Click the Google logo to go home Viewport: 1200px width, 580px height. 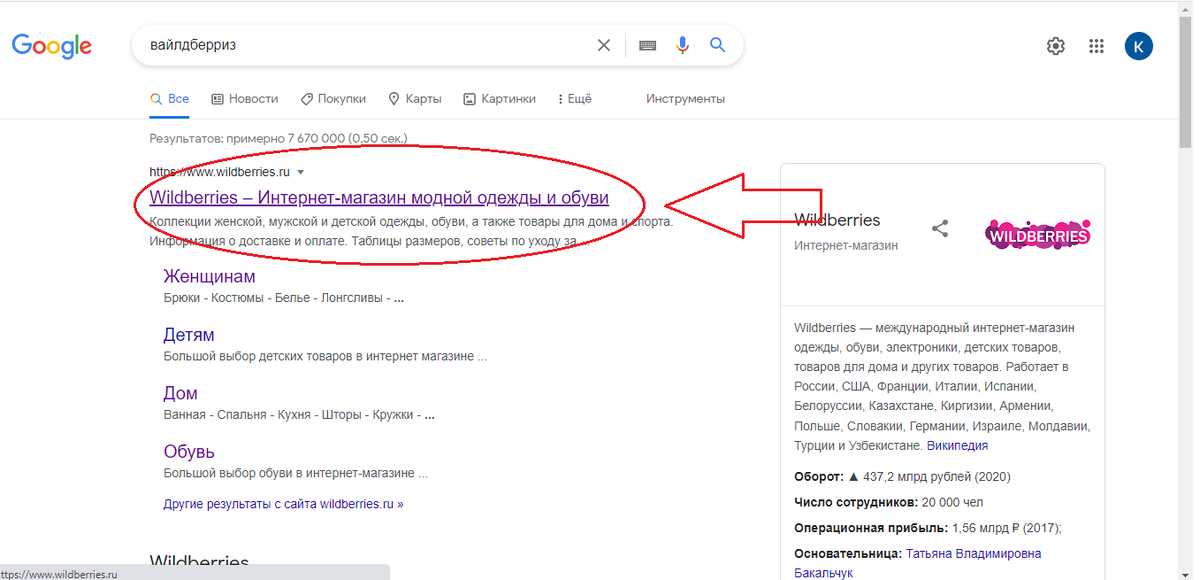(x=51, y=45)
